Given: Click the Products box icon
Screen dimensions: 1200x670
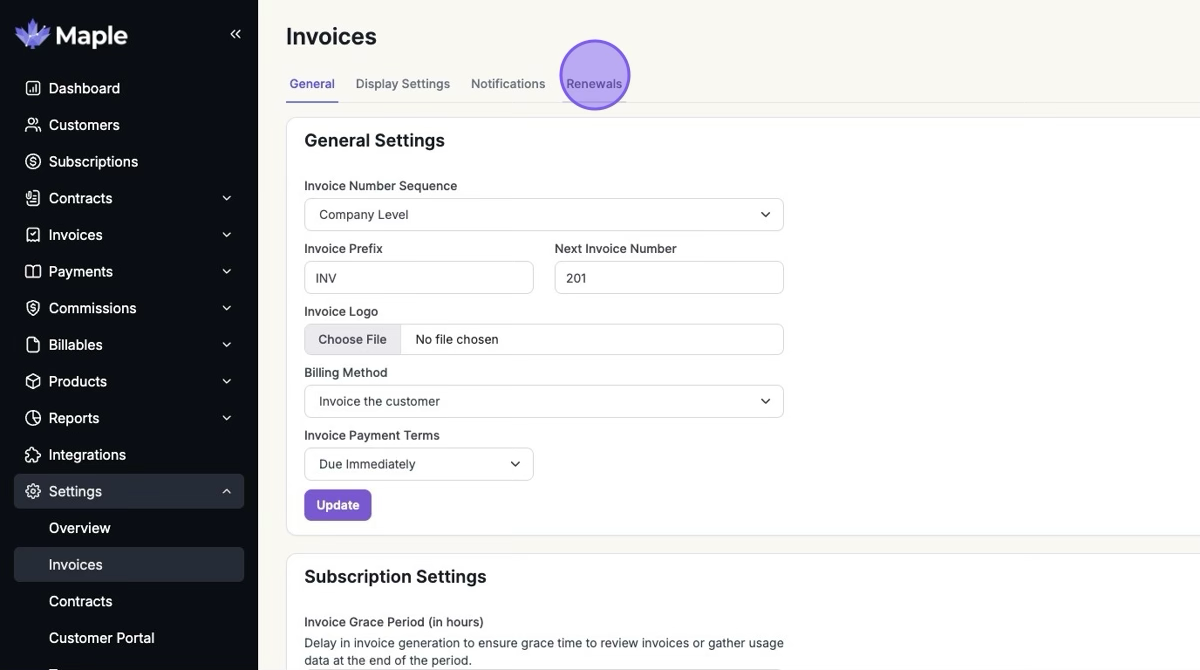Looking at the screenshot, I should pos(33,381).
